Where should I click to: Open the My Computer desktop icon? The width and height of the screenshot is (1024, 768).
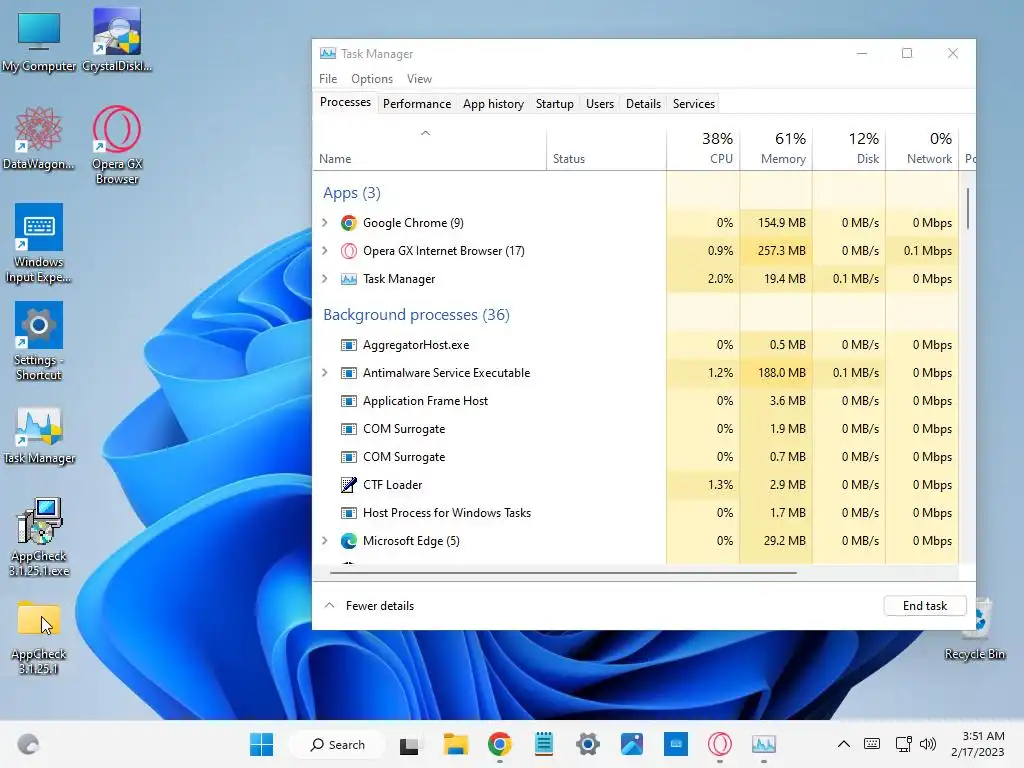click(39, 41)
